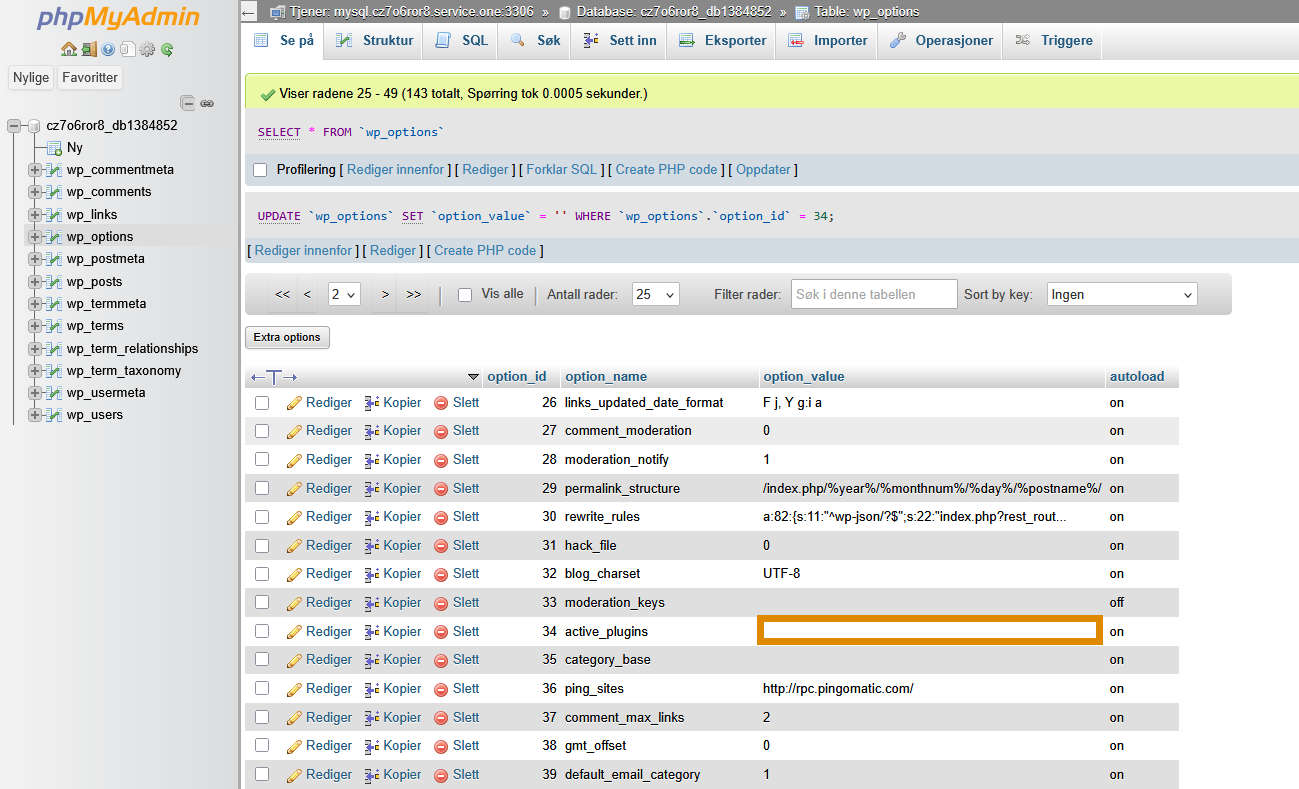Enable the Profilering checkbox
Viewport: 1299px width, 789px height.
tap(260, 170)
